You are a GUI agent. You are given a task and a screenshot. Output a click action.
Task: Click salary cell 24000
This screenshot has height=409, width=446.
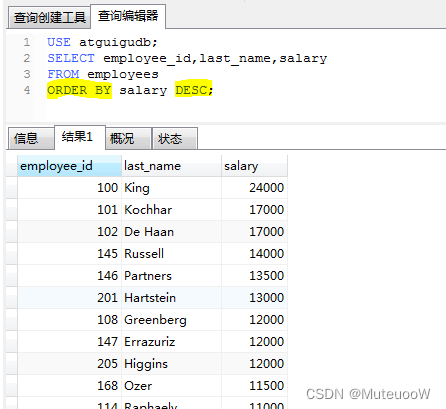(x=254, y=188)
